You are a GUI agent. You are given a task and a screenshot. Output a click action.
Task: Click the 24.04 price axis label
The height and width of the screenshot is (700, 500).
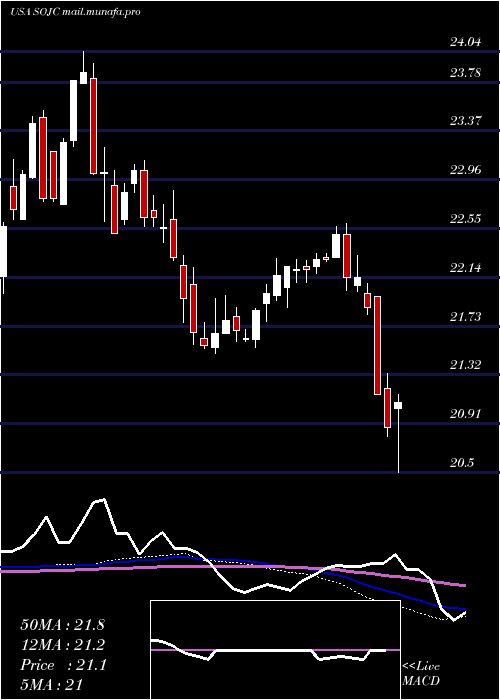(x=466, y=42)
